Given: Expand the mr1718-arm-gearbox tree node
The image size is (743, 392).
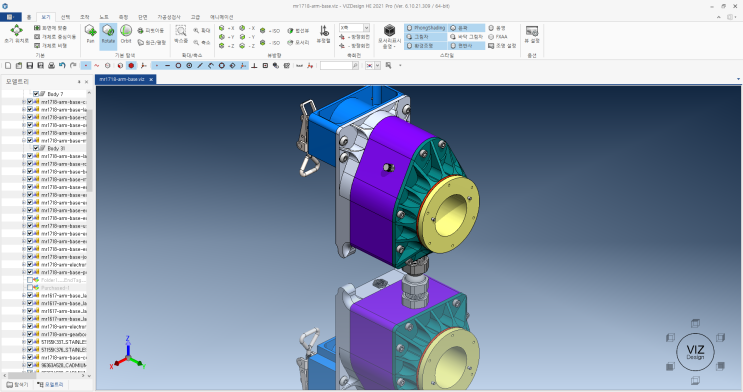Looking at the screenshot, I should 24,334.
